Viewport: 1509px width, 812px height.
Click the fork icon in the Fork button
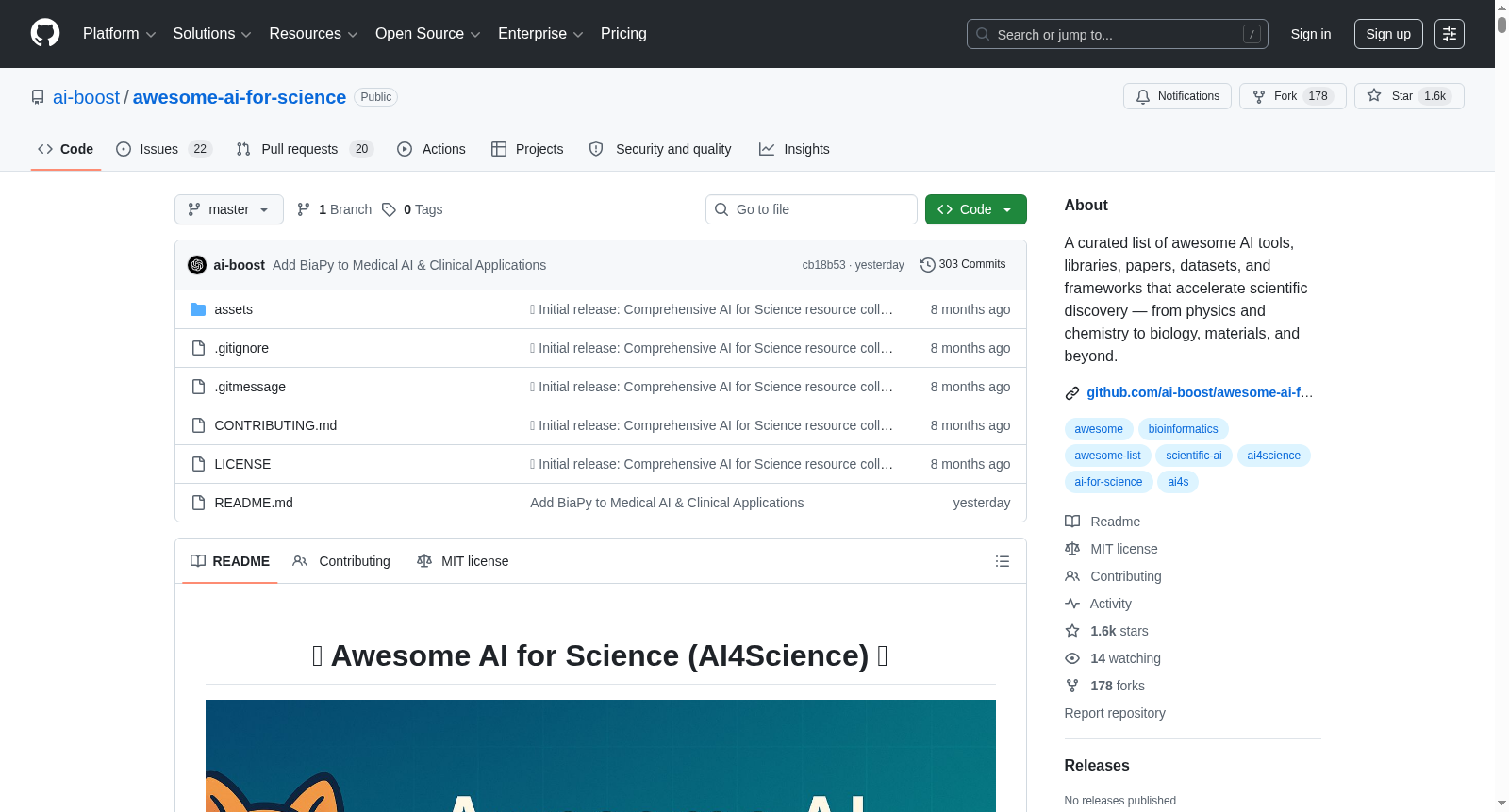click(1259, 96)
